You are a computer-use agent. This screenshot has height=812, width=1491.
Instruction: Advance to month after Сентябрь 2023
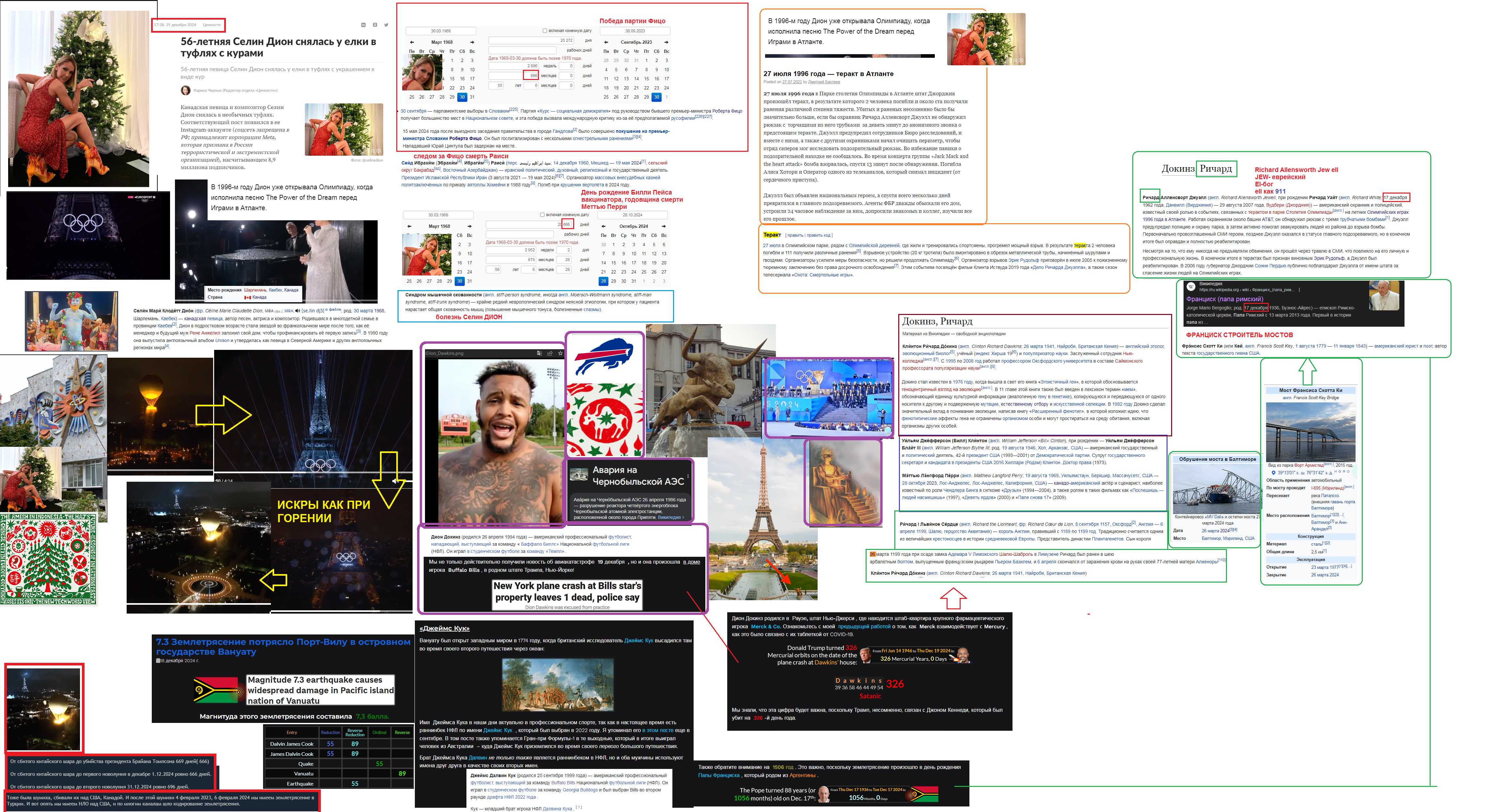pos(666,42)
